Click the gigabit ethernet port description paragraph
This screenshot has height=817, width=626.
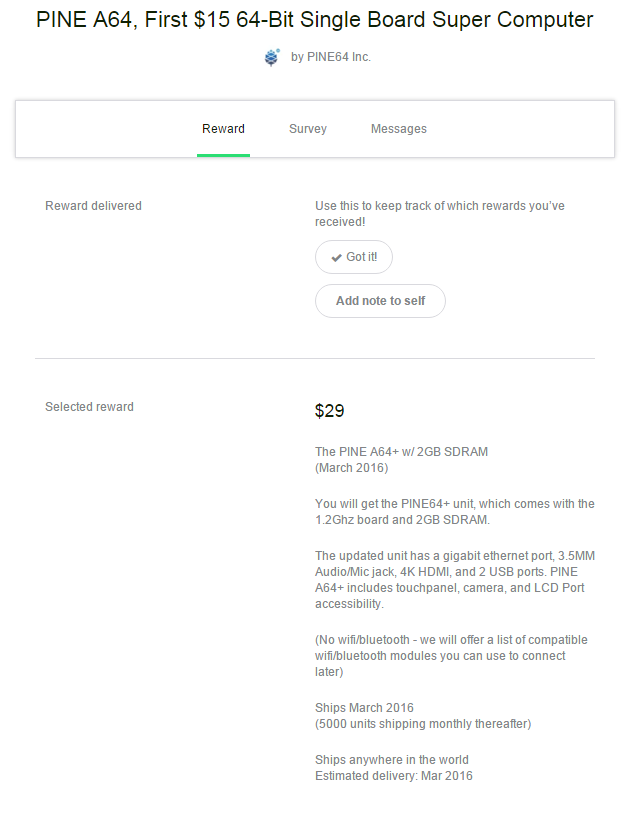(x=455, y=580)
